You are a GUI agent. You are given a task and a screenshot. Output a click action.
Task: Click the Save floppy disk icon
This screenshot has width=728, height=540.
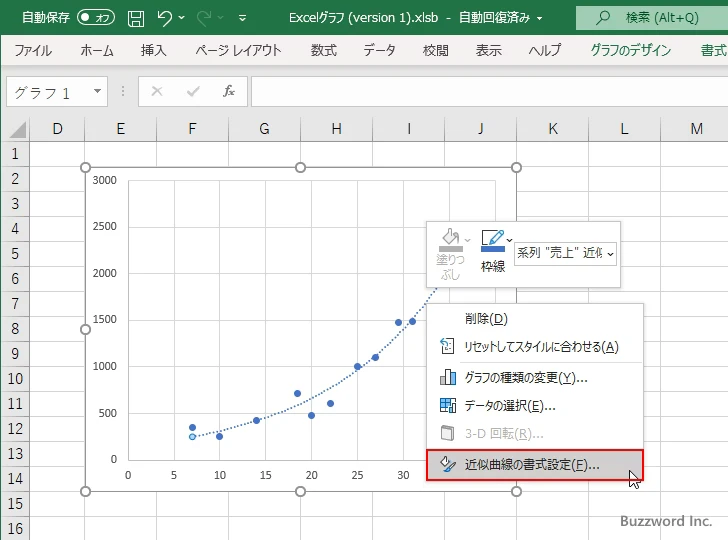(x=136, y=17)
